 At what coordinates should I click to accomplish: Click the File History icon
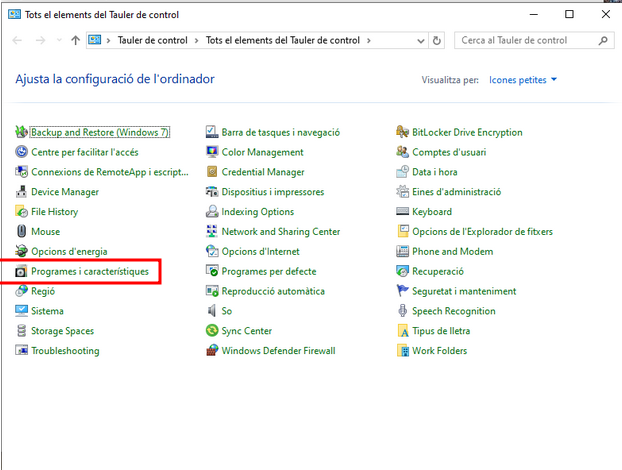[x=22, y=212]
